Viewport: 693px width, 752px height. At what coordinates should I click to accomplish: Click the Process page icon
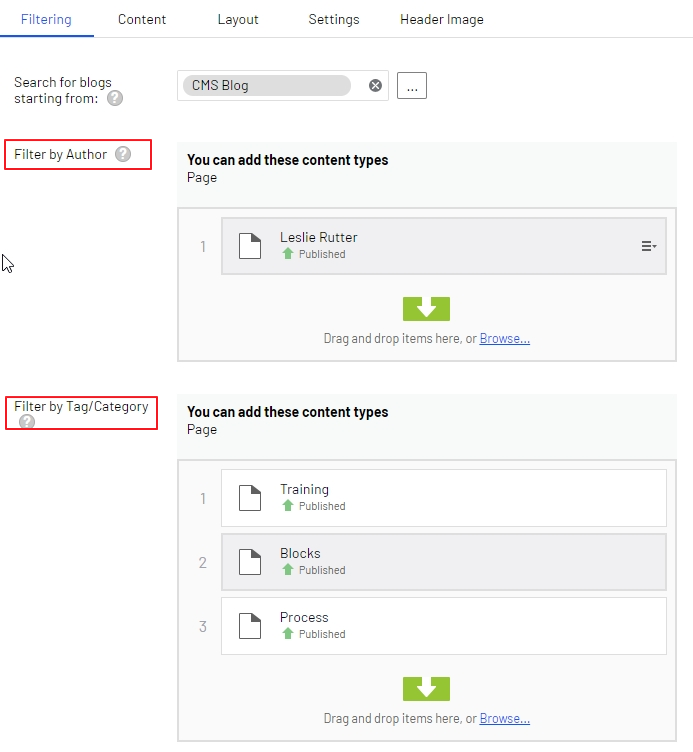[250, 626]
